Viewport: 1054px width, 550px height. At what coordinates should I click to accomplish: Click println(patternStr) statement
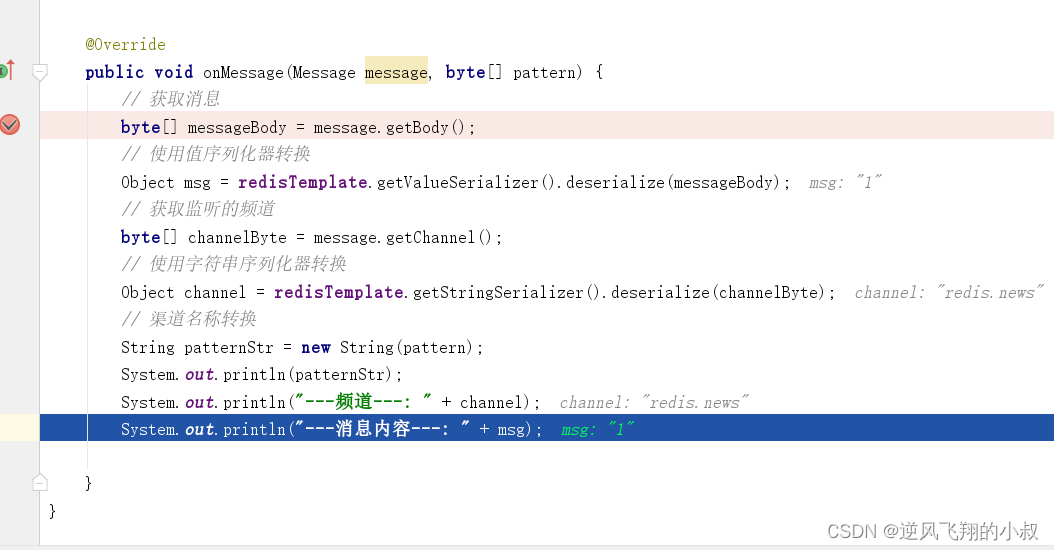(261, 375)
